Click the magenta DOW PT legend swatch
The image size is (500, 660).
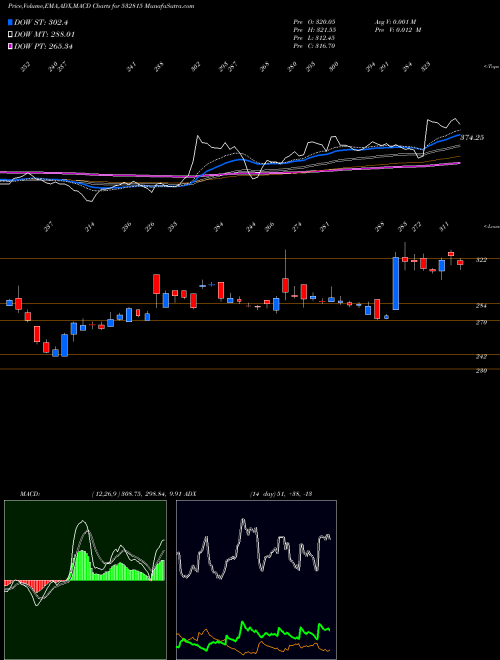pos(10,46)
